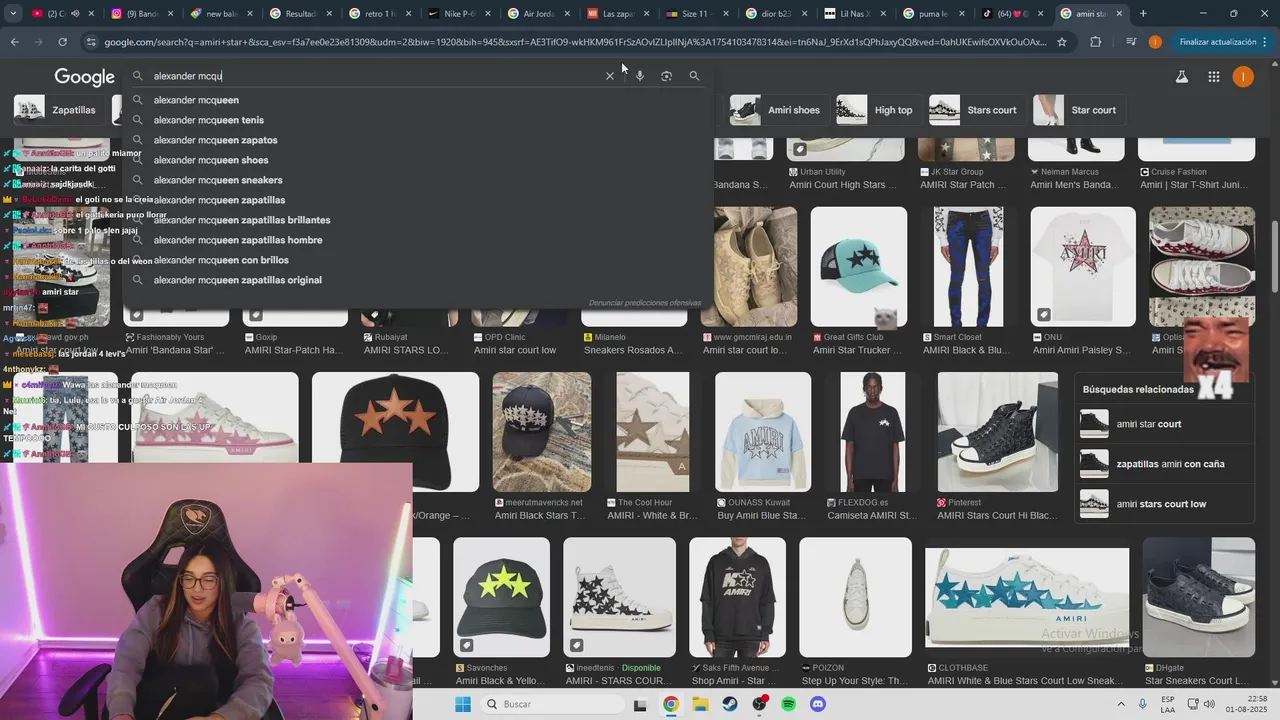Open black cap with orange stars image

pos(395,432)
